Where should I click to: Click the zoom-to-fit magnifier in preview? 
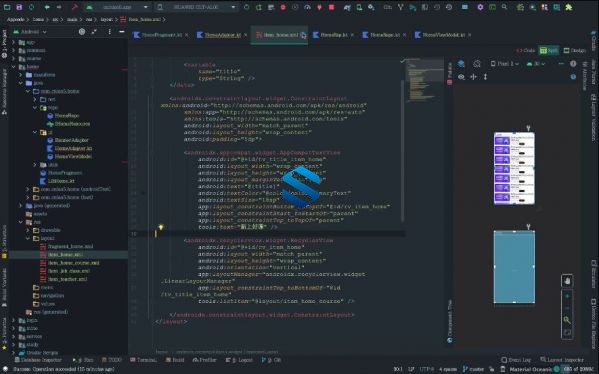coord(567,320)
